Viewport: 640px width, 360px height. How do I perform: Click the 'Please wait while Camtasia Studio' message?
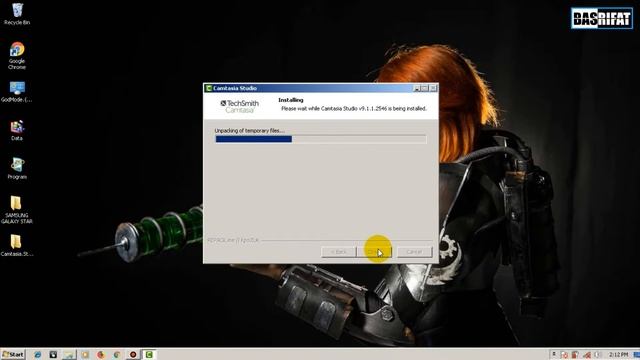[353, 109]
